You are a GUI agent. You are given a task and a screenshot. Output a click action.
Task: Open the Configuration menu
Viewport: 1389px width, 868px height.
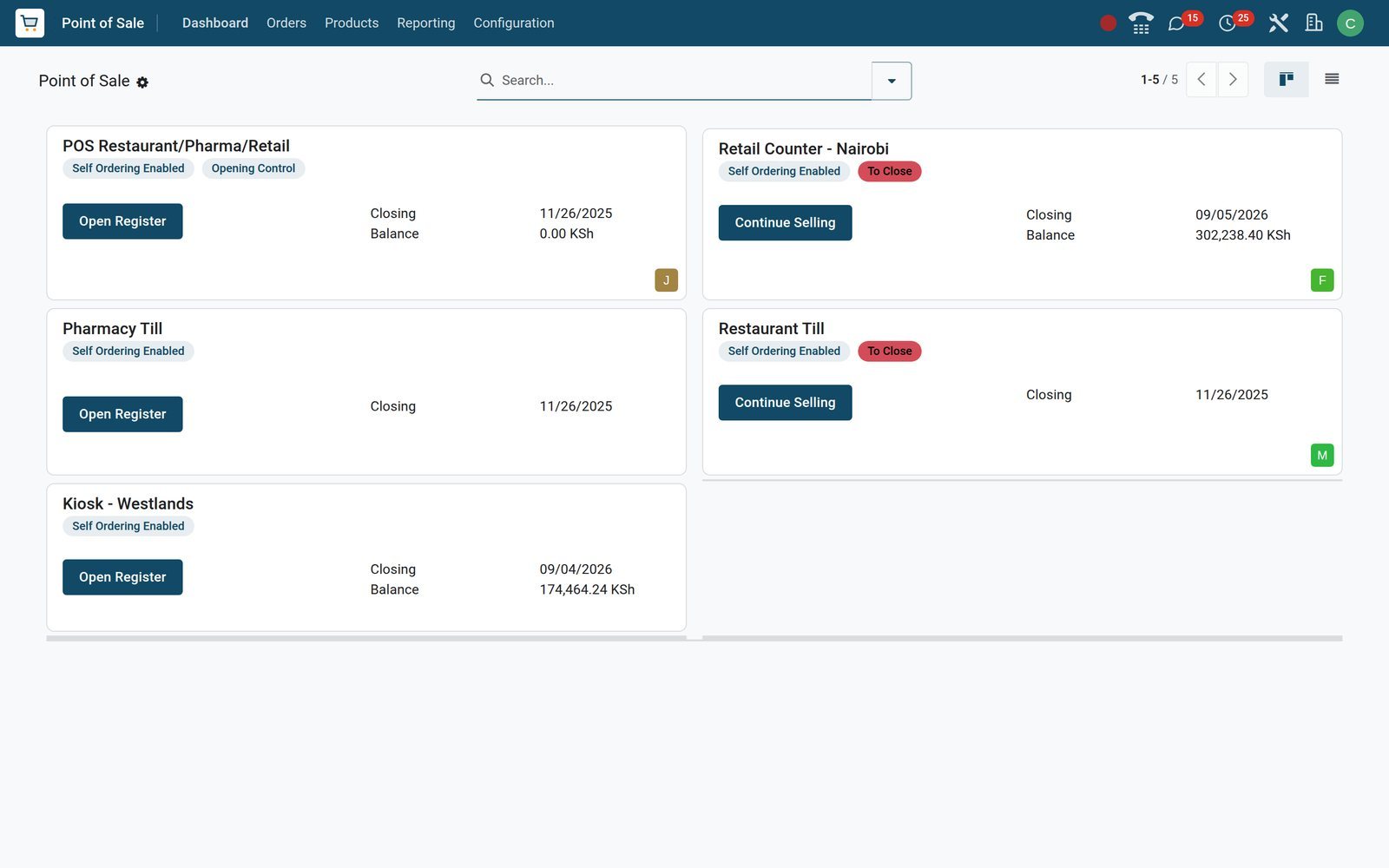[x=514, y=23]
